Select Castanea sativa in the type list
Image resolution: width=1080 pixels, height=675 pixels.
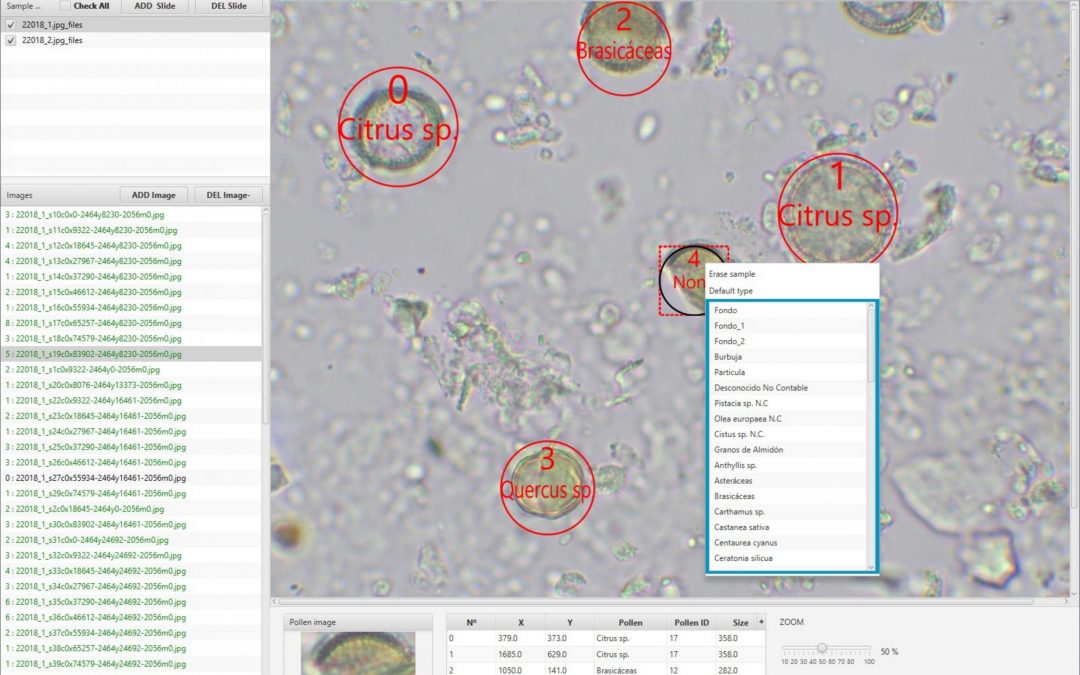pos(787,528)
